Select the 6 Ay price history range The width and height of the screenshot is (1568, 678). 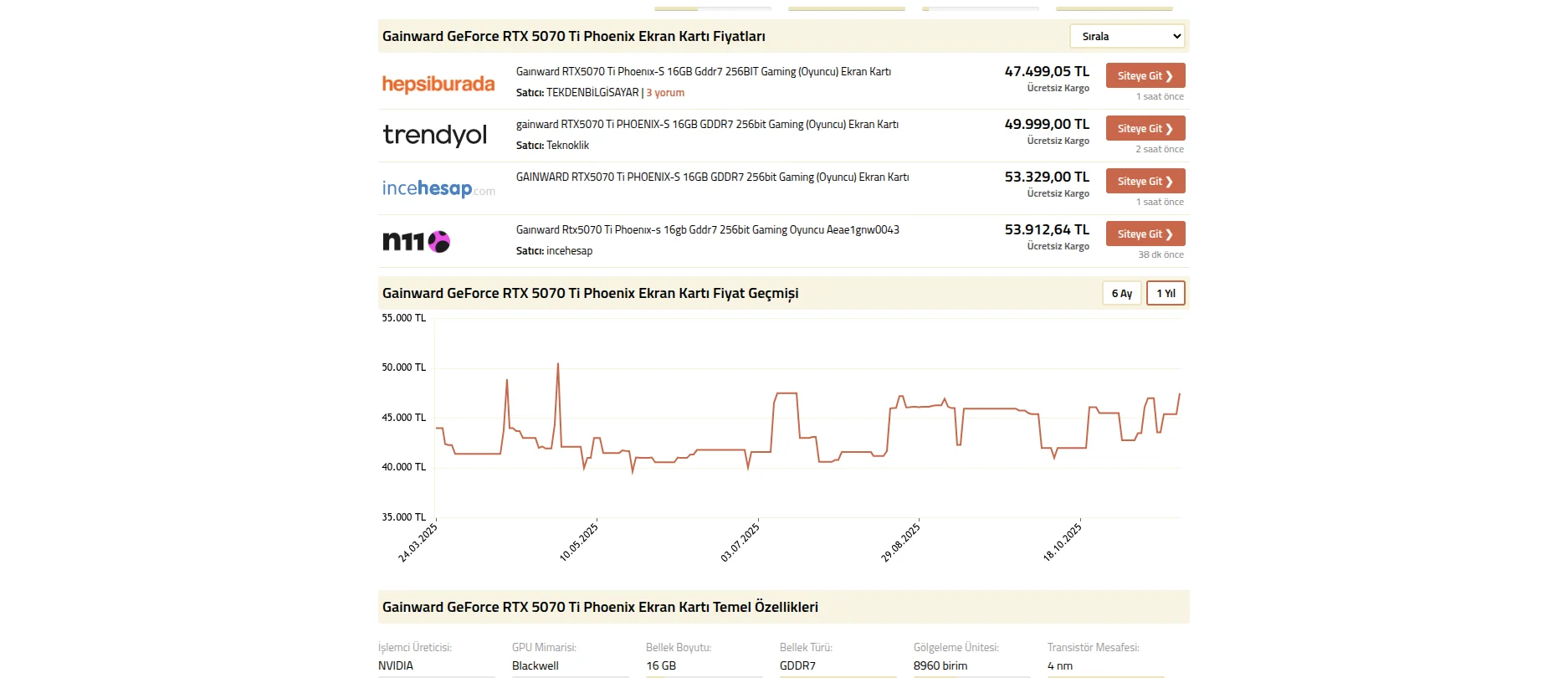tap(1121, 293)
